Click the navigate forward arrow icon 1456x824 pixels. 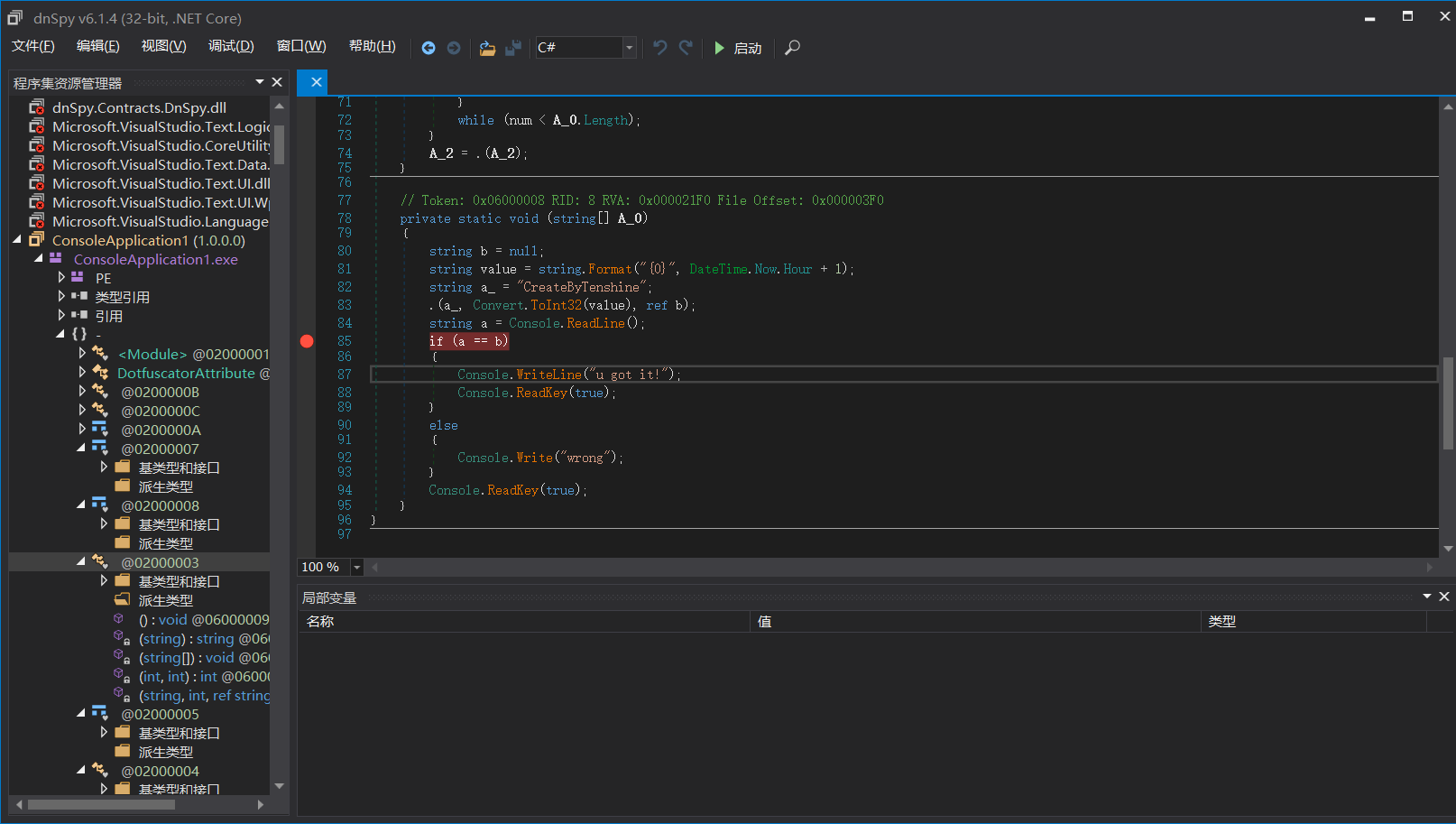454,48
